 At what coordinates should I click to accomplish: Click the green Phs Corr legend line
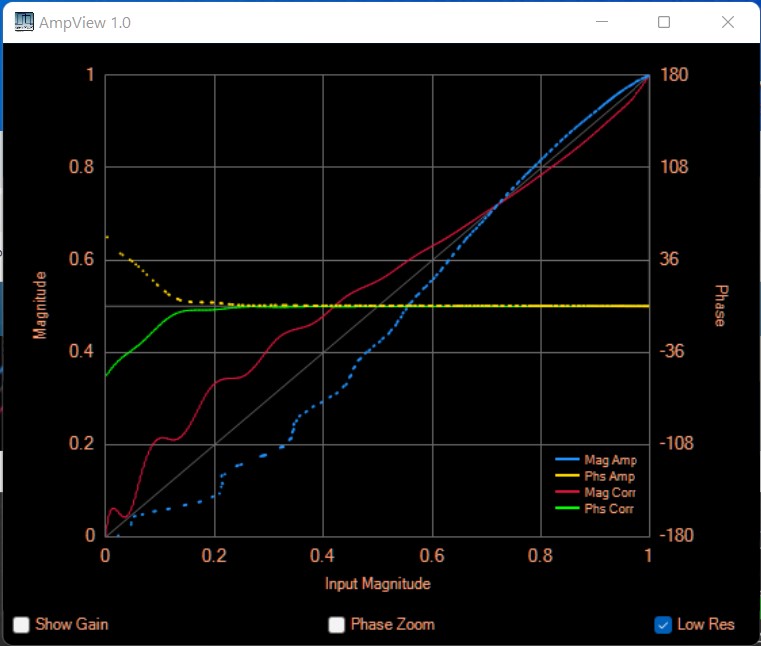pyautogui.click(x=567, y=509)
